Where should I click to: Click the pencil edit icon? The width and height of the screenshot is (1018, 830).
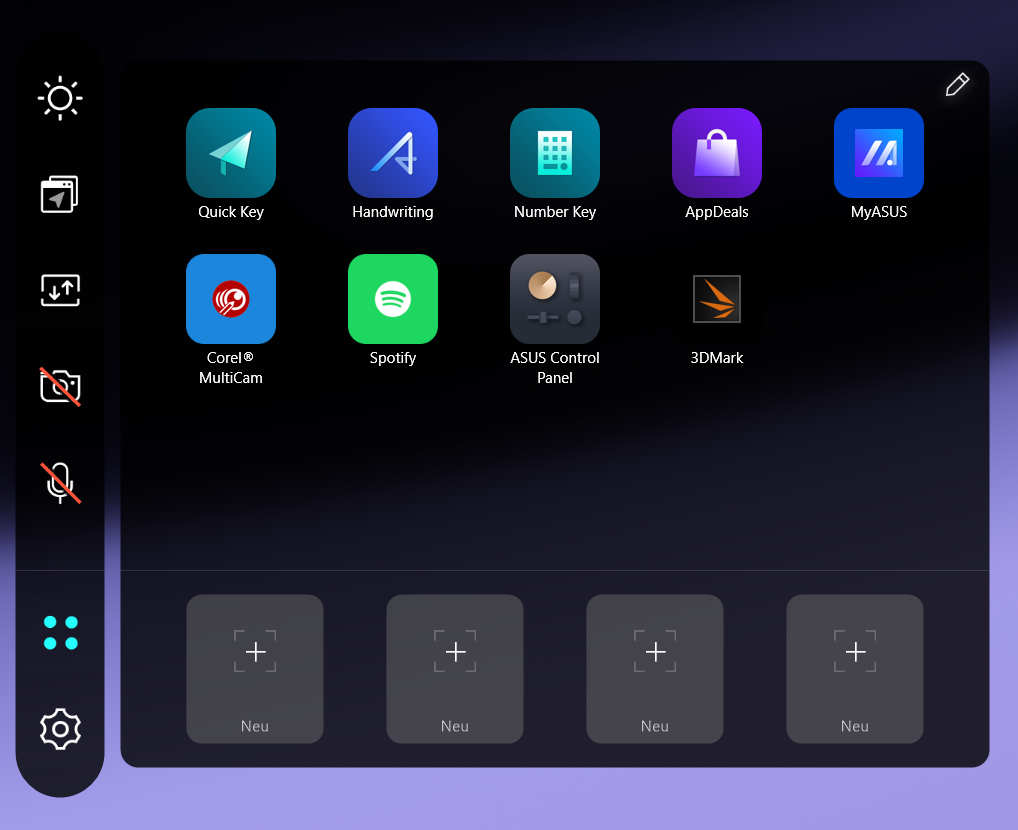(x=957, y=84)
